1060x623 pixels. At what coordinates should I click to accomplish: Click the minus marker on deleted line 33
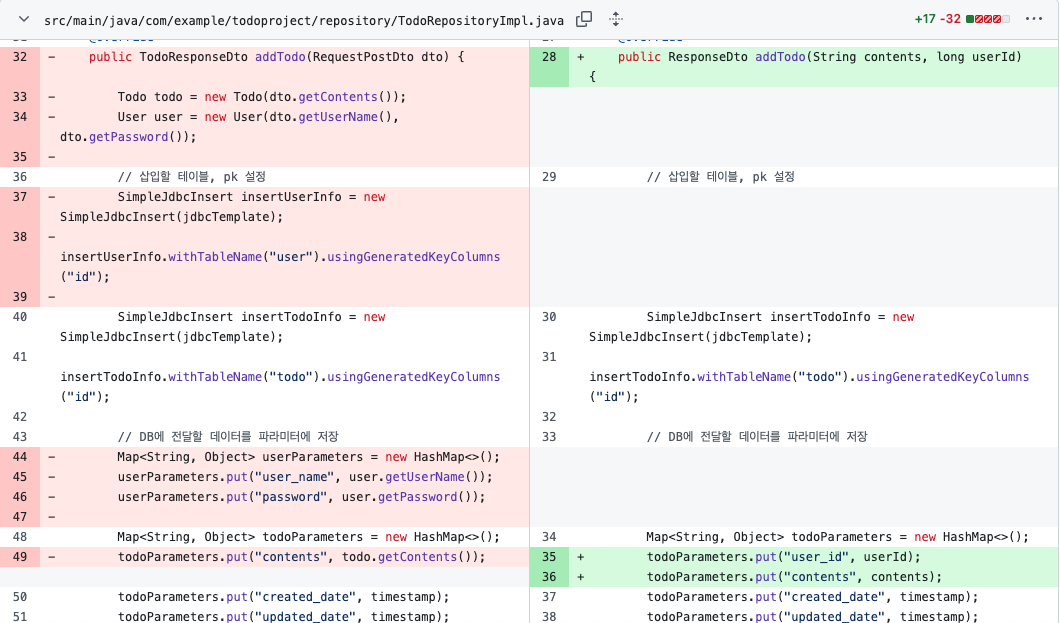tap(50, 96)
